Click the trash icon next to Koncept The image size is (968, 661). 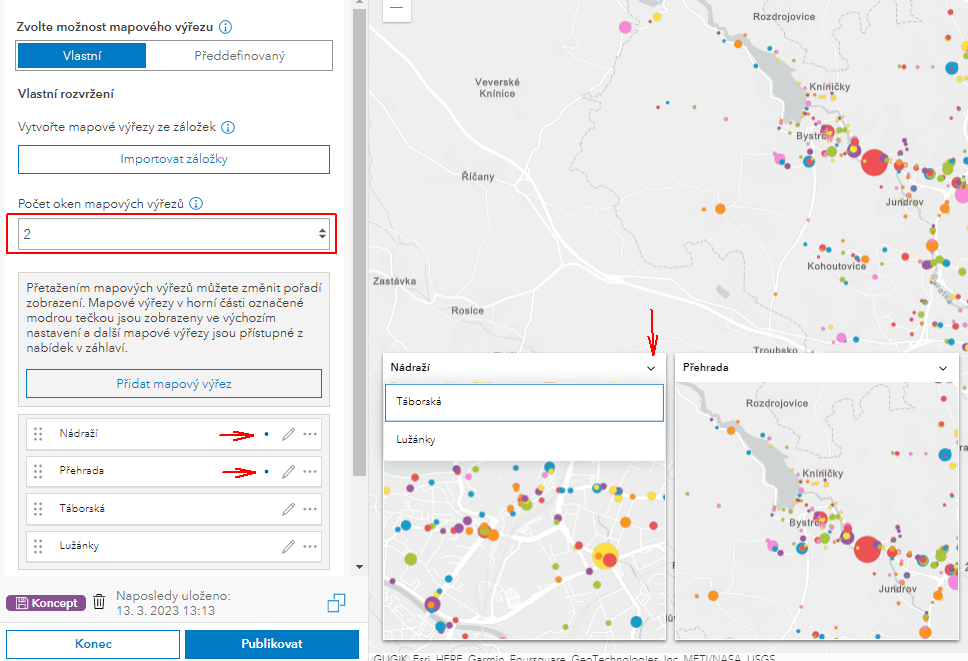click(x=99, y=602)
